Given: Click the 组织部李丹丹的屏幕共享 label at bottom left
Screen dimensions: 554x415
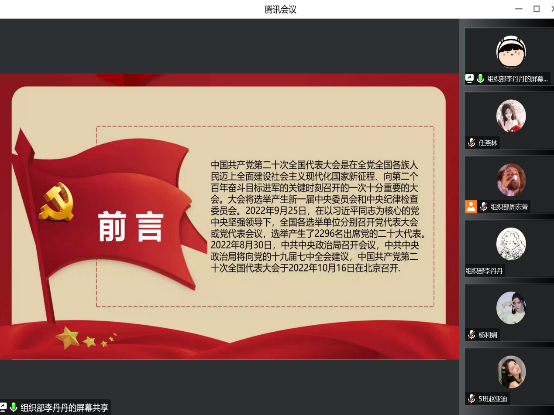Looking at the screenshot, I should click(64, 408).
